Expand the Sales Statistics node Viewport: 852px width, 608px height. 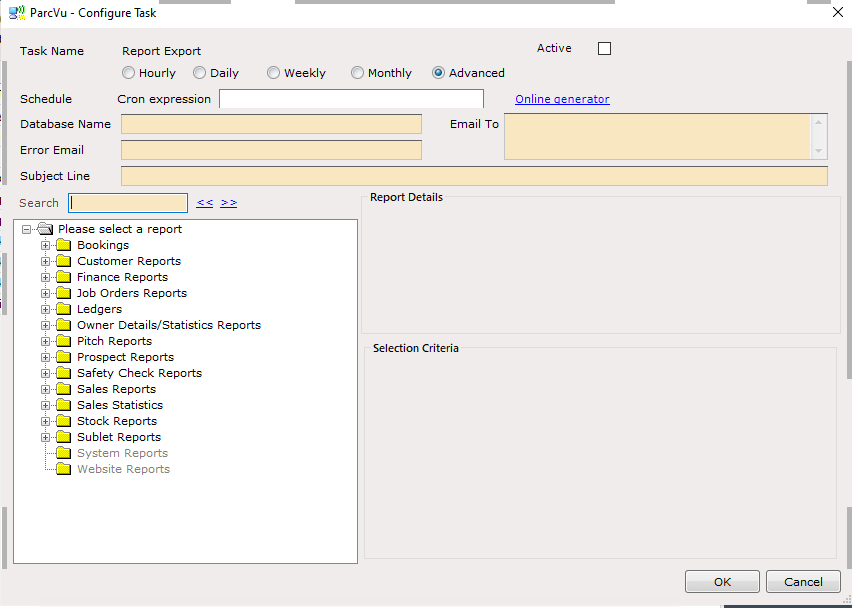point(46,405)
